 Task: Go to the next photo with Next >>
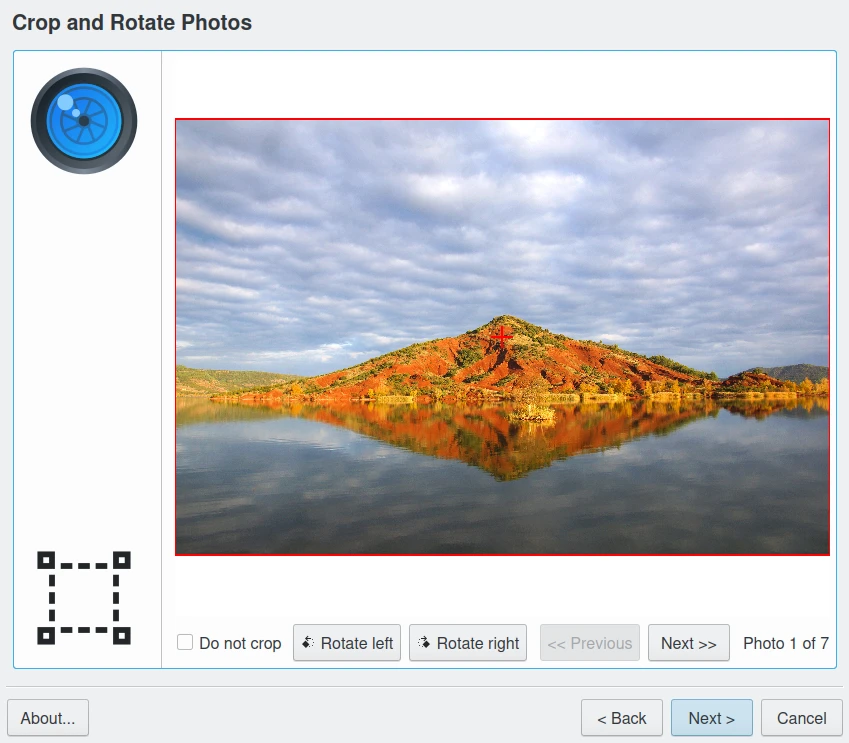(688, 643)
